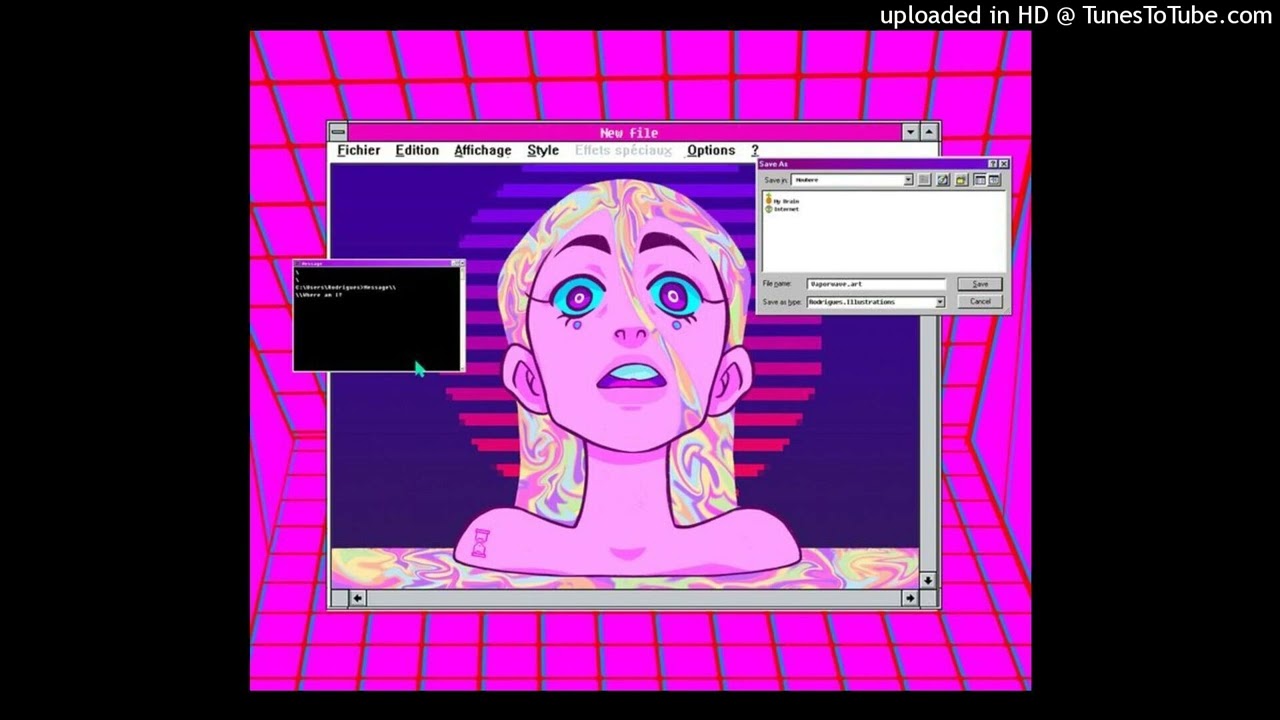Select My Brain in the file list

tap(783, 201)
